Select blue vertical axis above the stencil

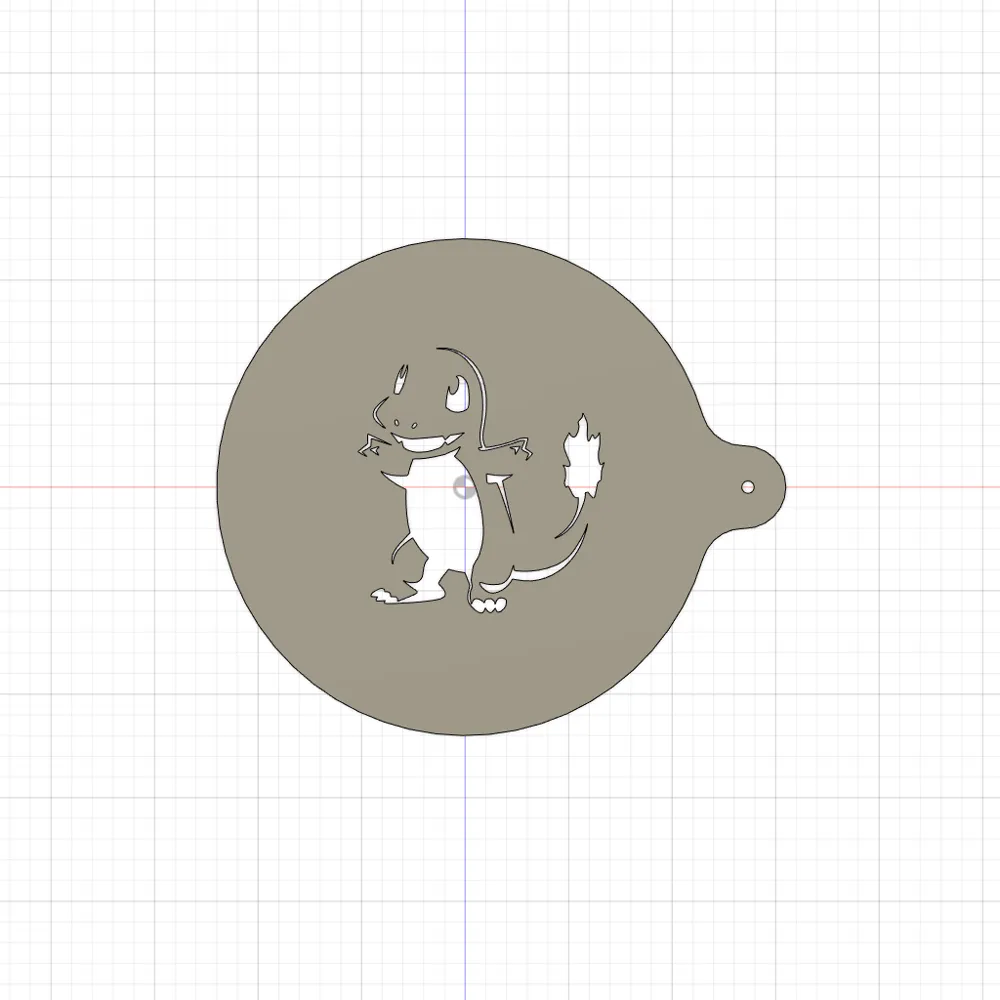[x=465, y=119]
